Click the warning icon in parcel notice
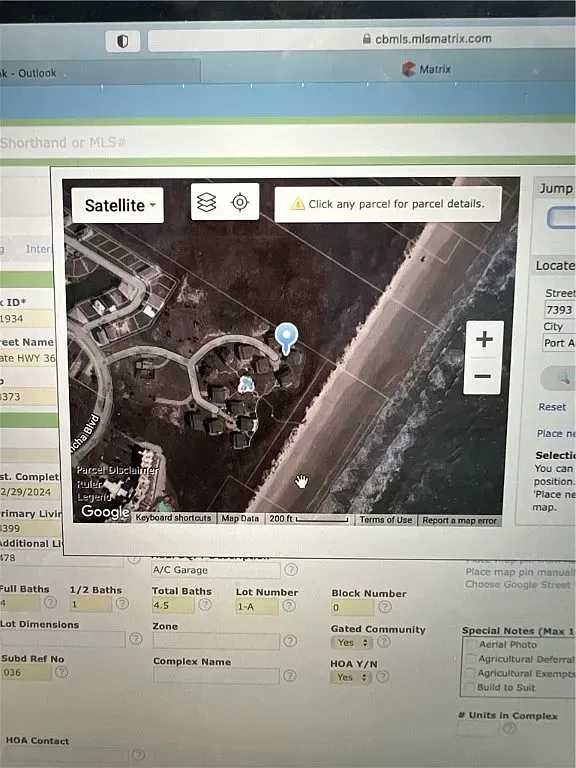576x768 pixels. 298,204
